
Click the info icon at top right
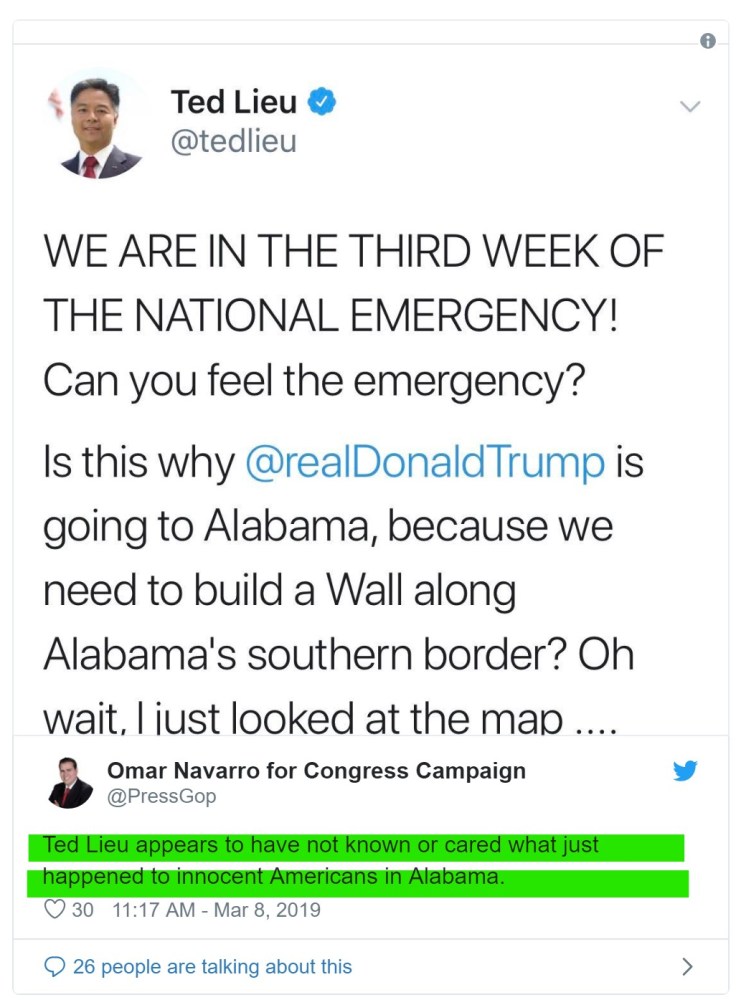(708, 41)
